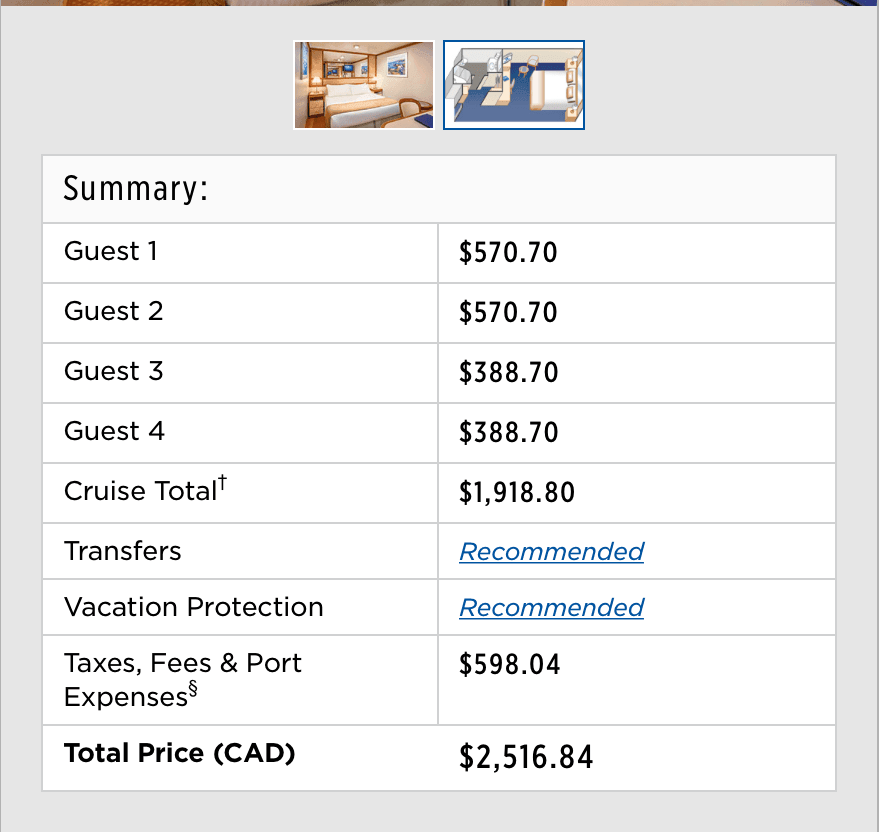This screenshot has height=832, width=886.
Task: Click the Total Price (CAD) label
Action: [179, 754]
